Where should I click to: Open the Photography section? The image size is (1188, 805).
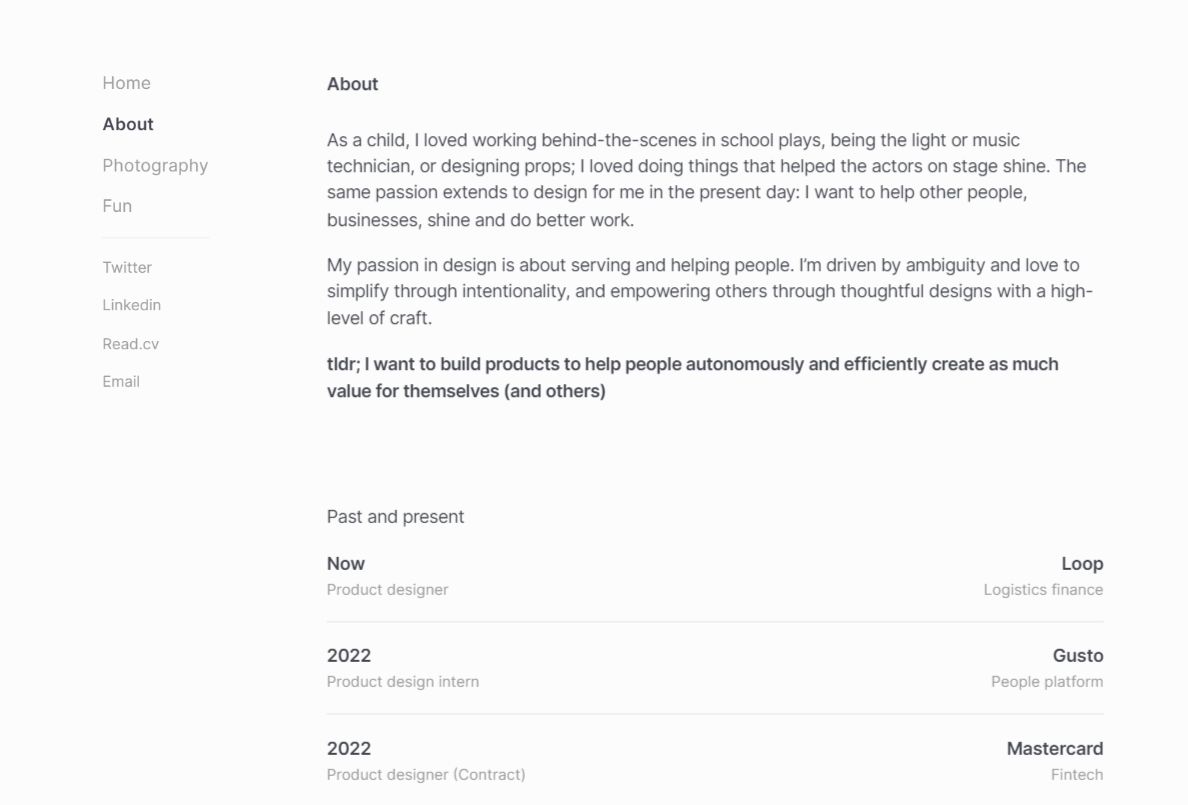point(155,165)
